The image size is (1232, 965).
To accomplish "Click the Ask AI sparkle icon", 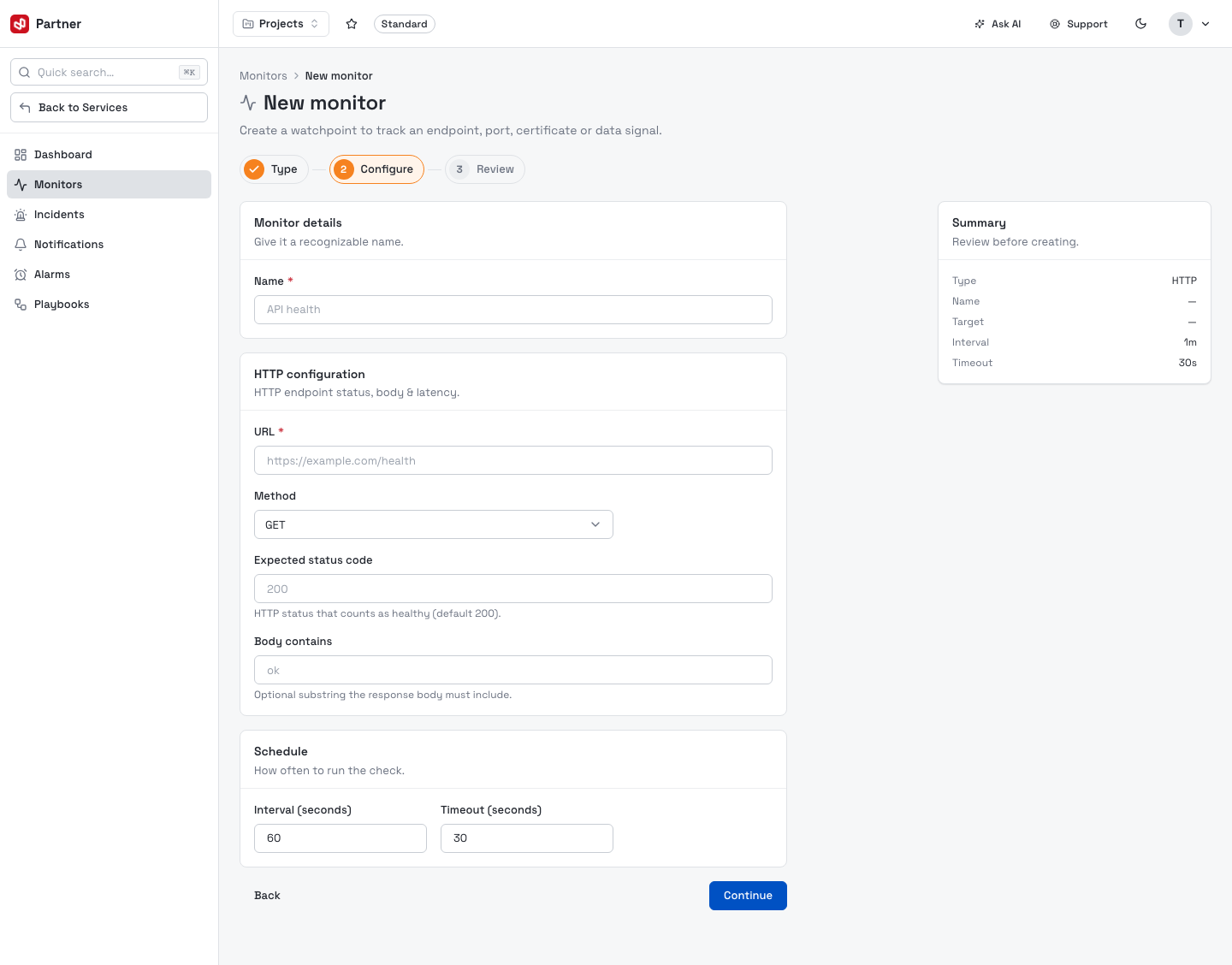I will pos(980,24).
